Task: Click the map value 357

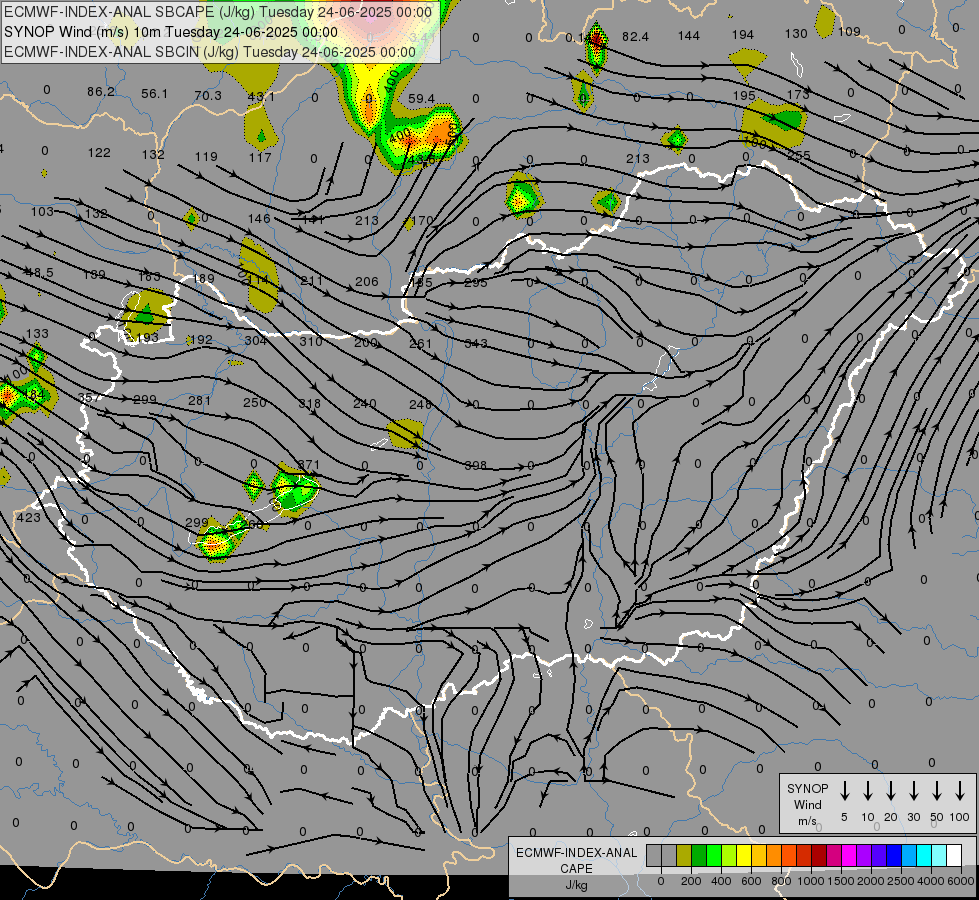Action: (x=90, y=397)
